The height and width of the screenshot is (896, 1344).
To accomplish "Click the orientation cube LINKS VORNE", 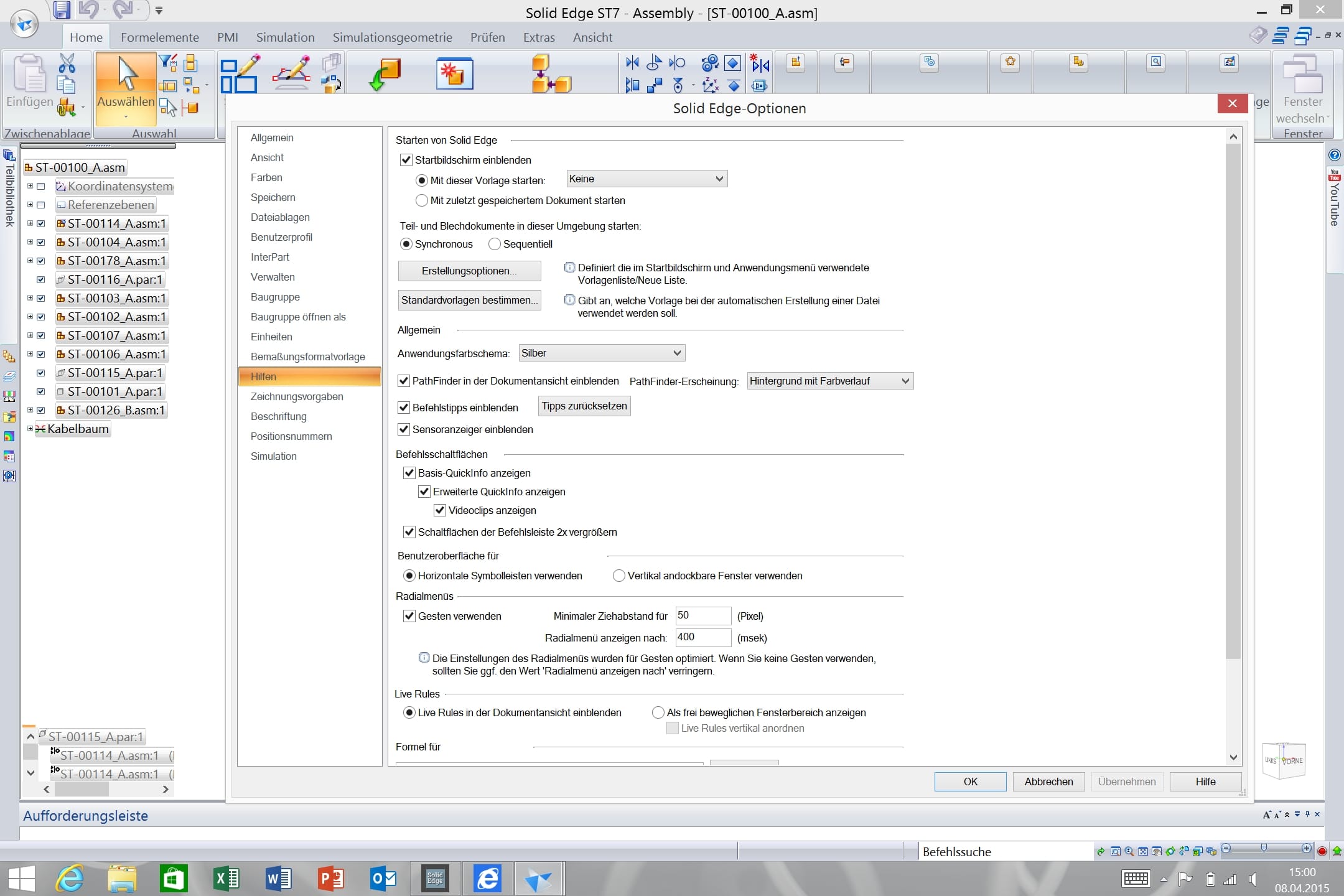I will 1284,760.
